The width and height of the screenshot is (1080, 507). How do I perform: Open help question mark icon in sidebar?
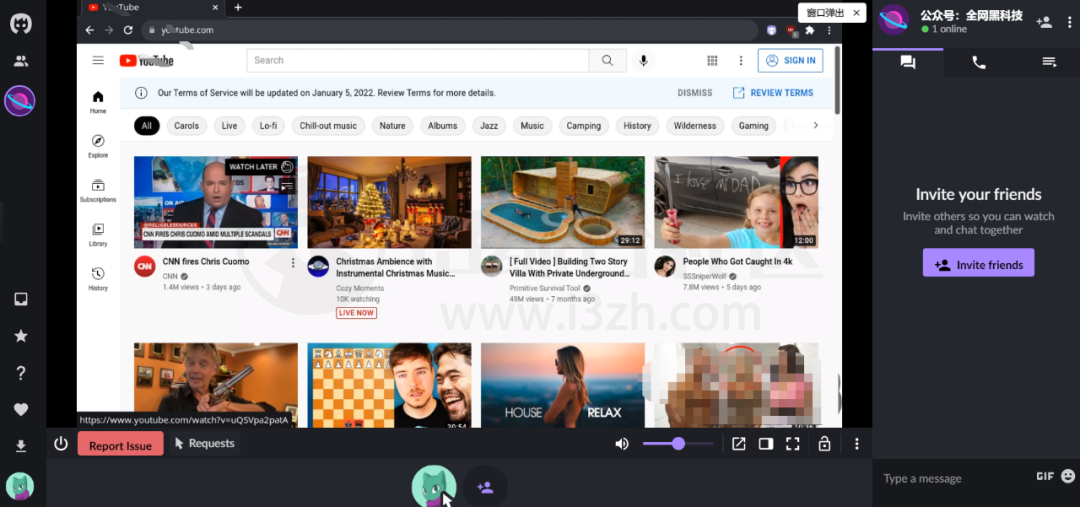click(21, 373)
